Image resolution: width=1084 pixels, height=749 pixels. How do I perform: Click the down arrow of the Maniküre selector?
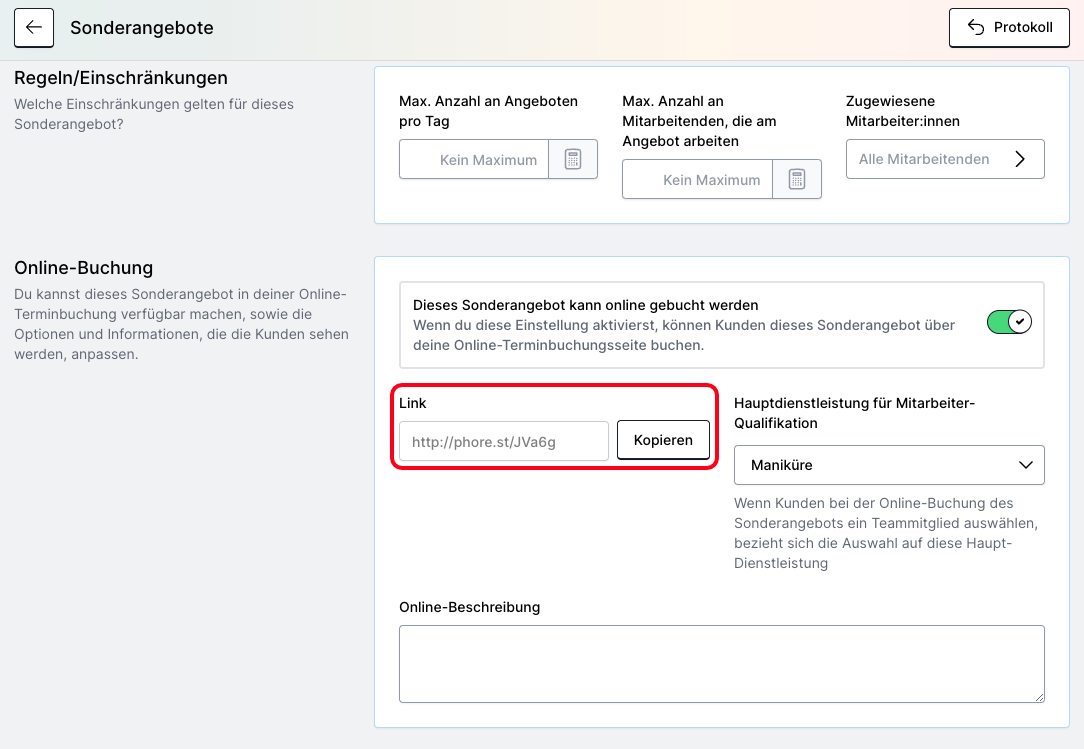tap(1025, 465)
